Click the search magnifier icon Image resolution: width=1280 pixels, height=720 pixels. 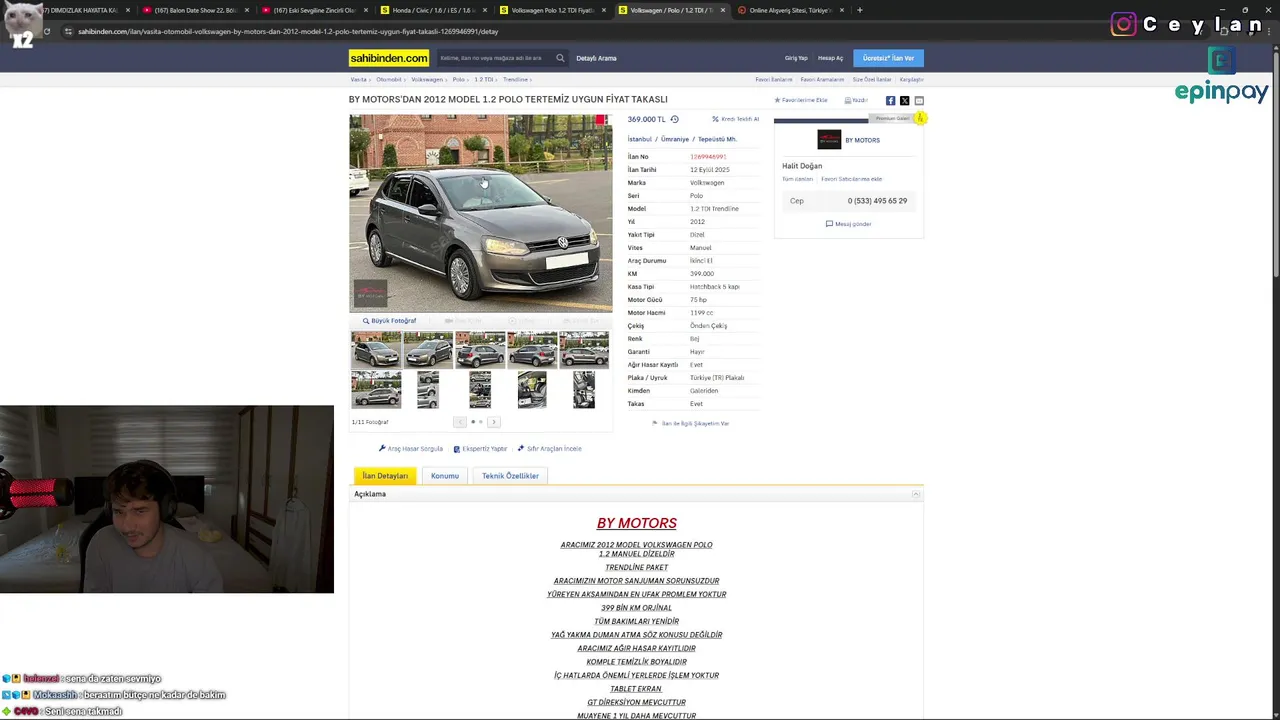tap(560, 58)
